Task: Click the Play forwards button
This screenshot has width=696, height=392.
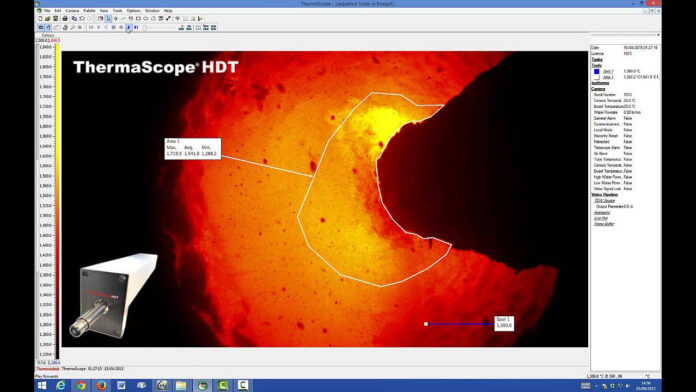Action: pos(129,28)
